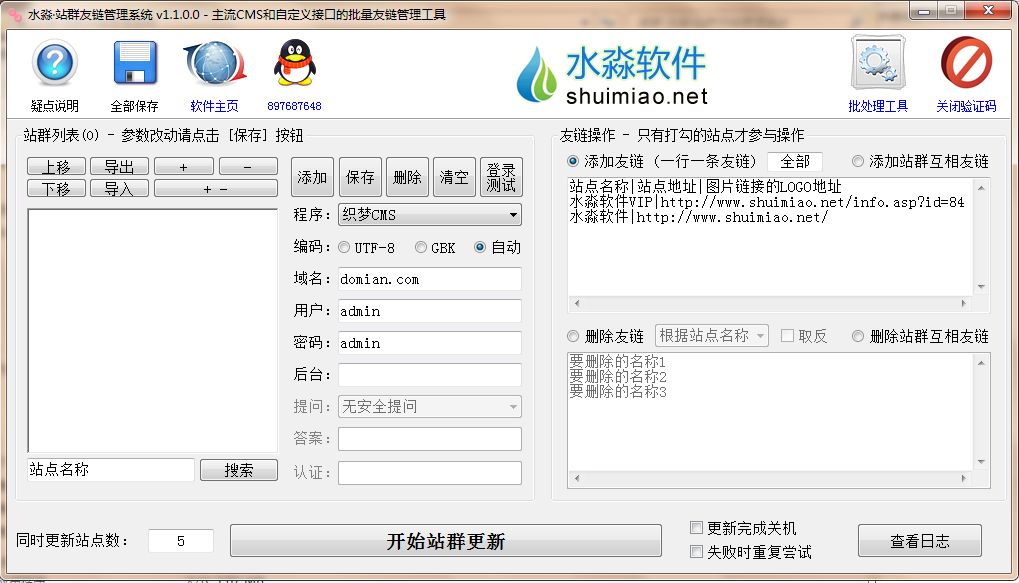Click the 清空 button
Image resolution: width=1019 pixels, height=583 pixels.
[454, 177]
